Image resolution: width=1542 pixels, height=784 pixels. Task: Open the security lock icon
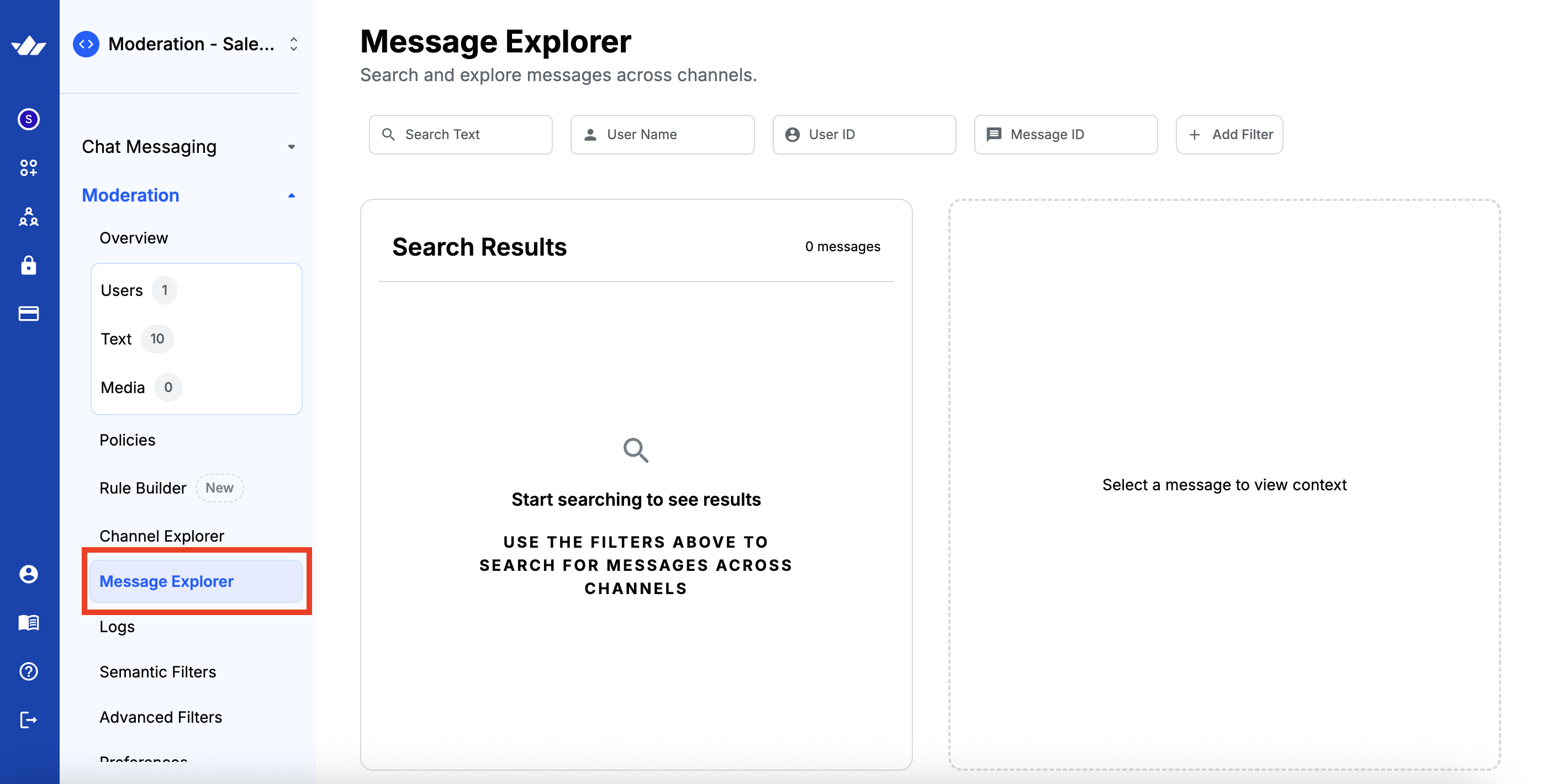point(29,266)
